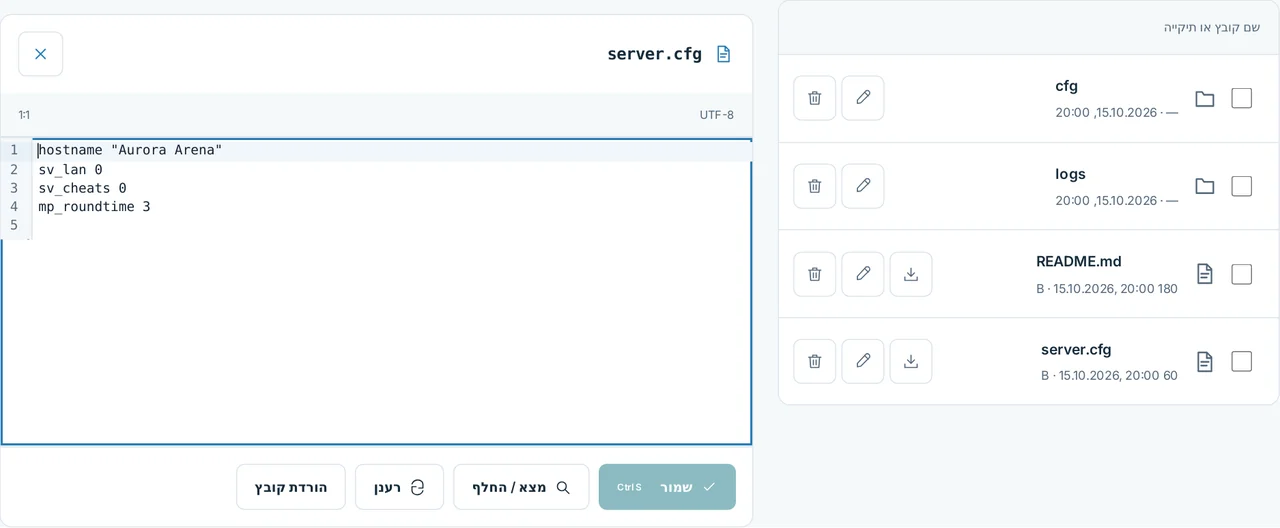
Task: Delete README.md using trash icon
Action: pos(815,274)
